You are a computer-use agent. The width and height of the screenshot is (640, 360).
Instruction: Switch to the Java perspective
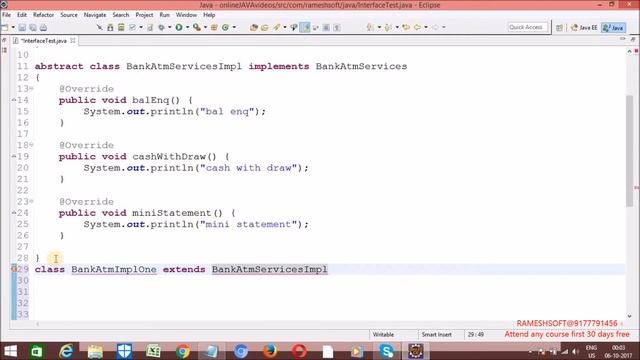click(613, 27)
